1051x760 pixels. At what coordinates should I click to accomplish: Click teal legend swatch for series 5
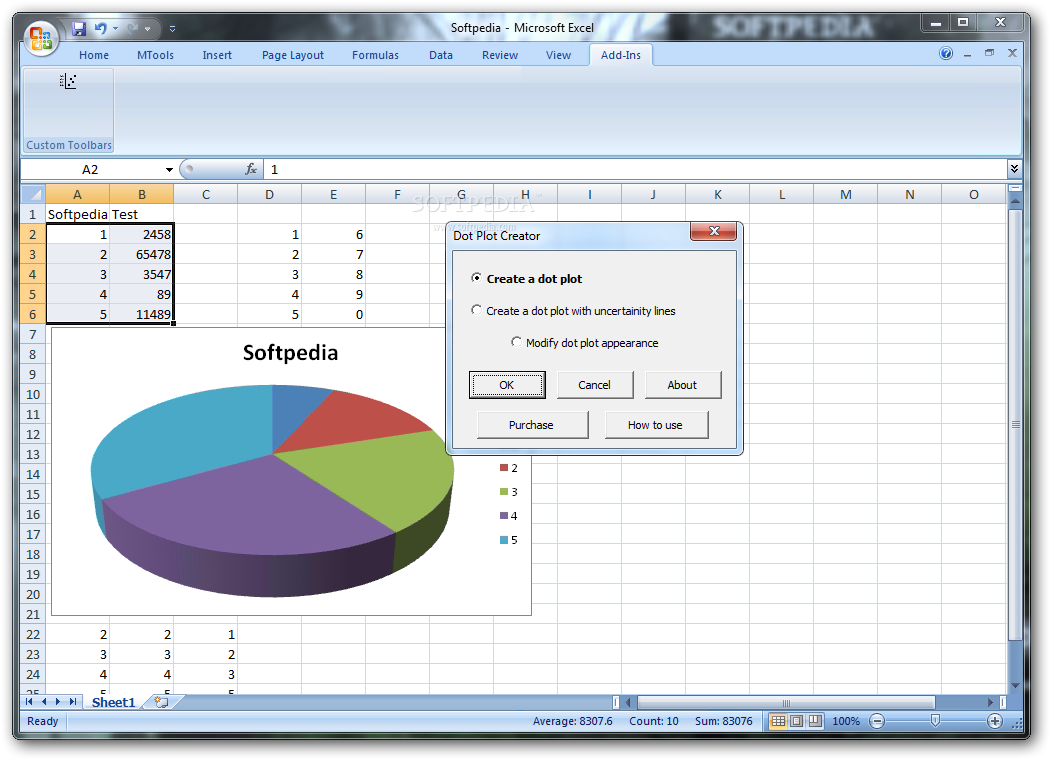point(504,540)
